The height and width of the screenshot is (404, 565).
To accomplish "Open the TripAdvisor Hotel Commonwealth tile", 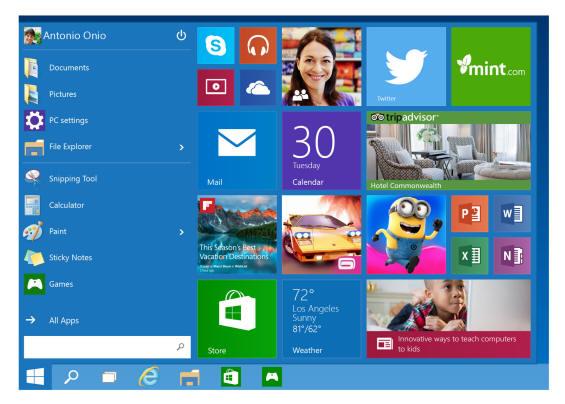I will 449,151.
